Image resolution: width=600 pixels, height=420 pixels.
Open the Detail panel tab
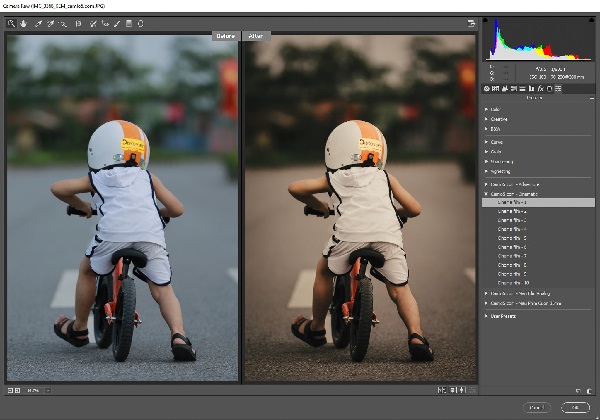[505, 89]
